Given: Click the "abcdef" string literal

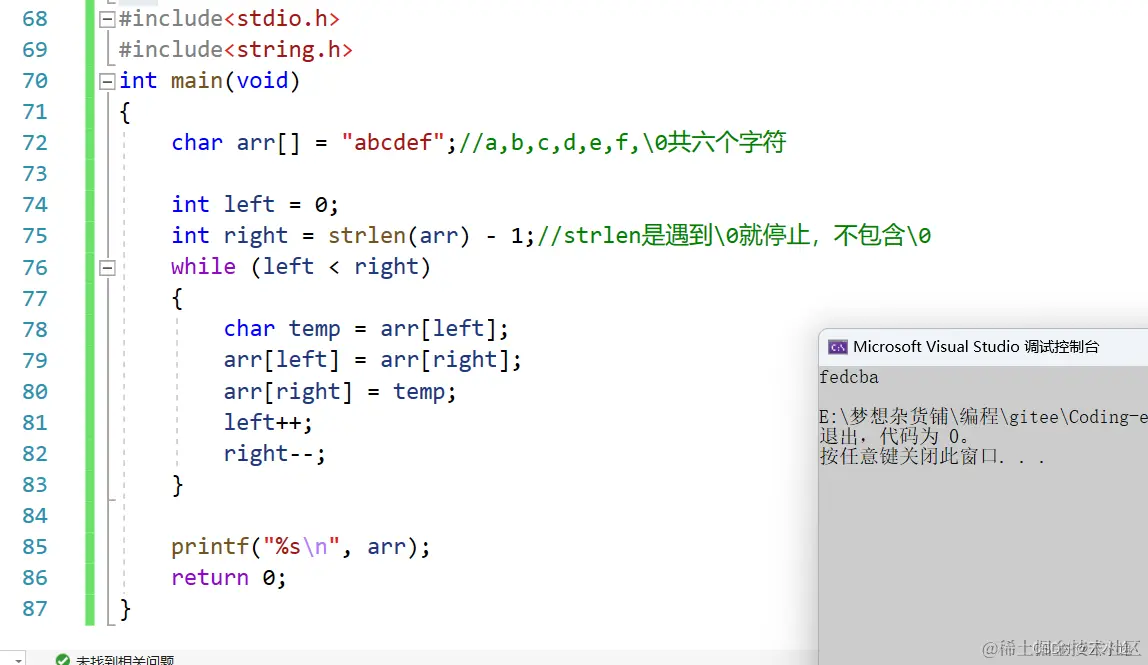Looking at the screenshot, I should (x=393, y=141).
